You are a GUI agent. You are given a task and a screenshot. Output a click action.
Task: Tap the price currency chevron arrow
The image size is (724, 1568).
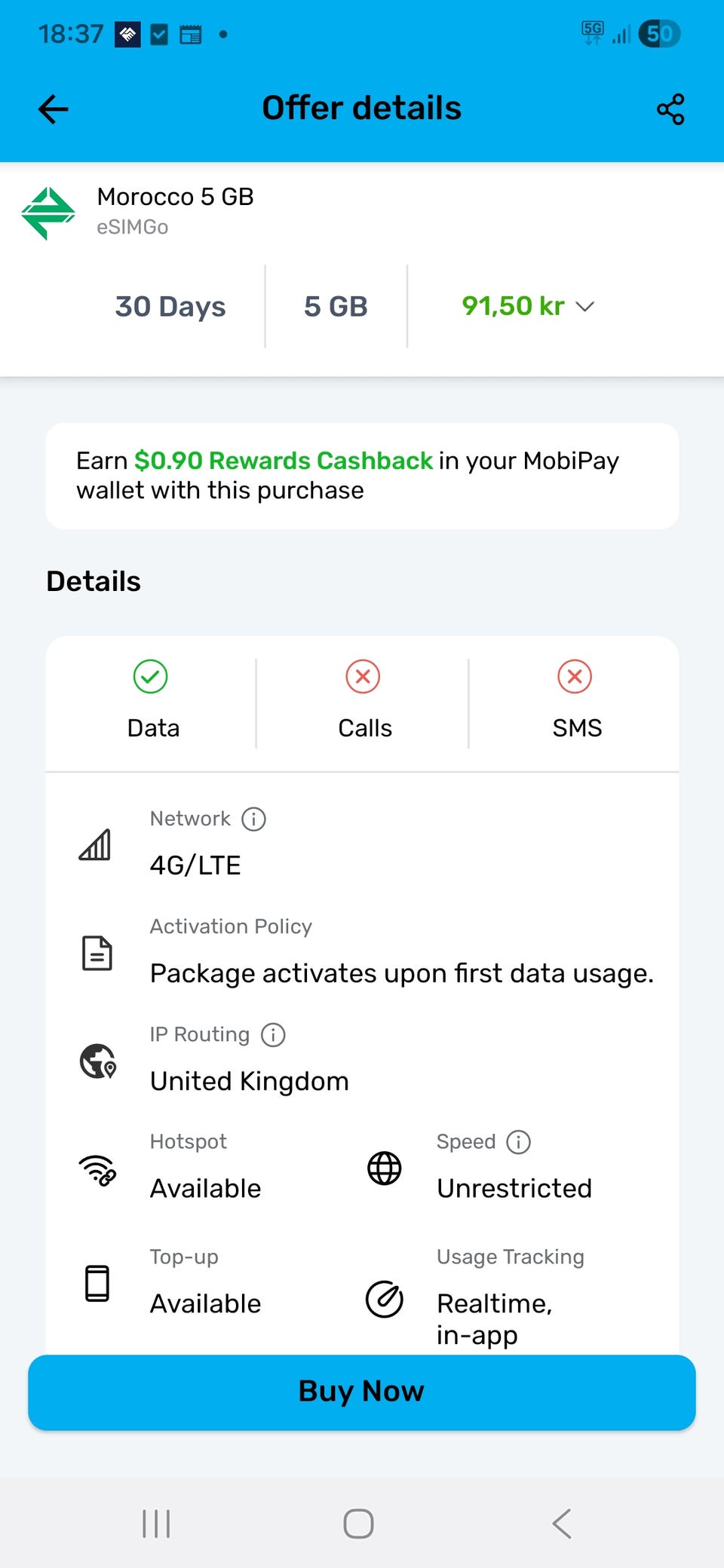585,306
